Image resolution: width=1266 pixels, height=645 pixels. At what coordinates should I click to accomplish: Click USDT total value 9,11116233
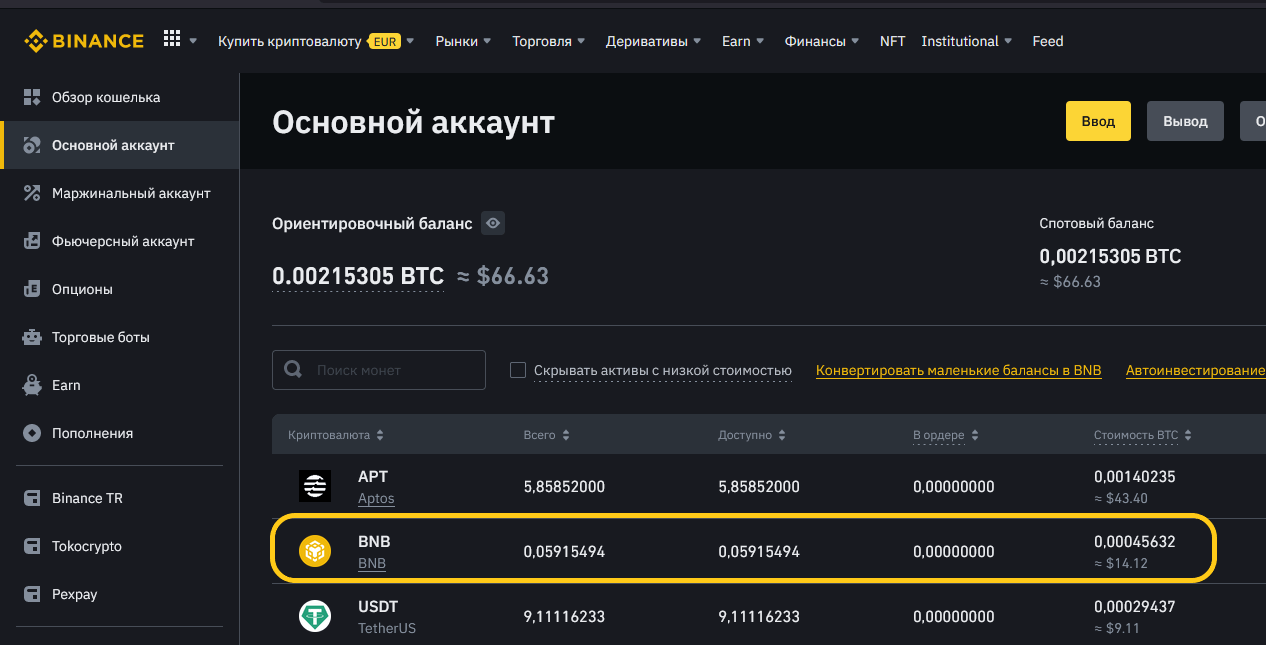point(564,617)
